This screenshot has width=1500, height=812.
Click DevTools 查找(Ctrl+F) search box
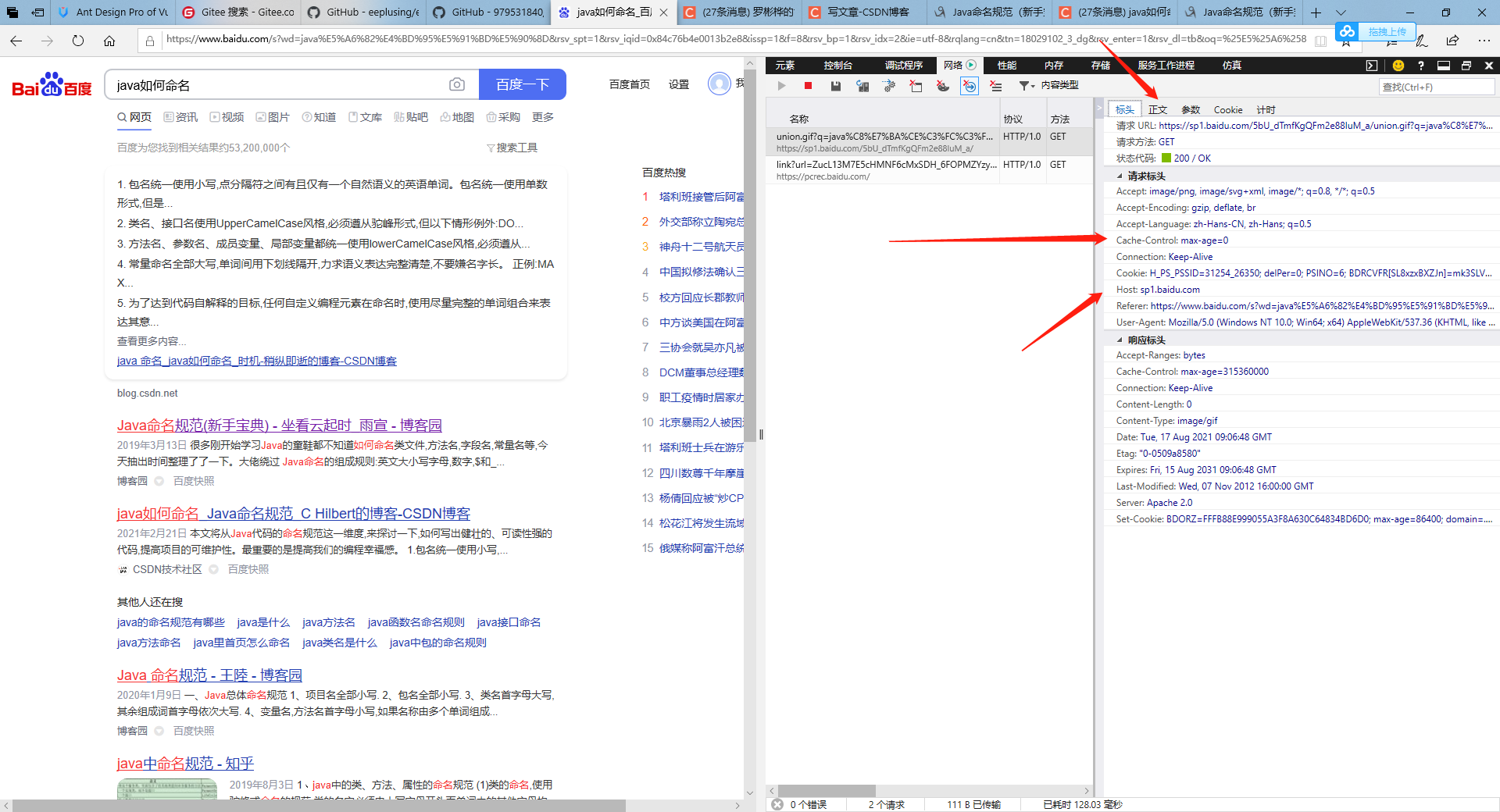tap(1436, 87)
